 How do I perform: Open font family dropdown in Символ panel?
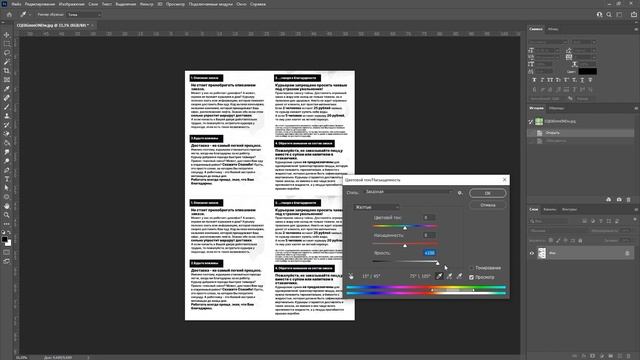tap(548, 42)
